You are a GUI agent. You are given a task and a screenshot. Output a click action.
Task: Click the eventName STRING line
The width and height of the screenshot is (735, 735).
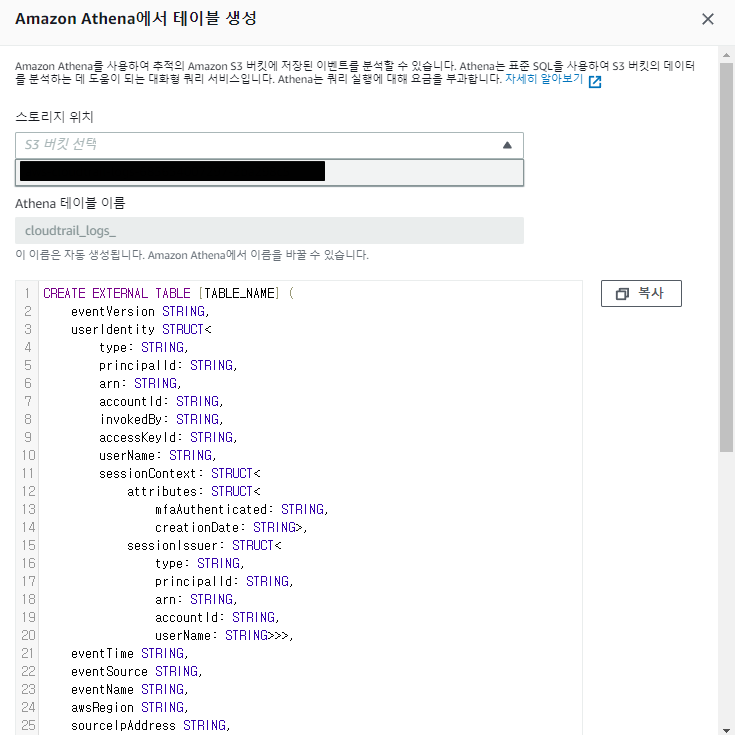[130, 690]
